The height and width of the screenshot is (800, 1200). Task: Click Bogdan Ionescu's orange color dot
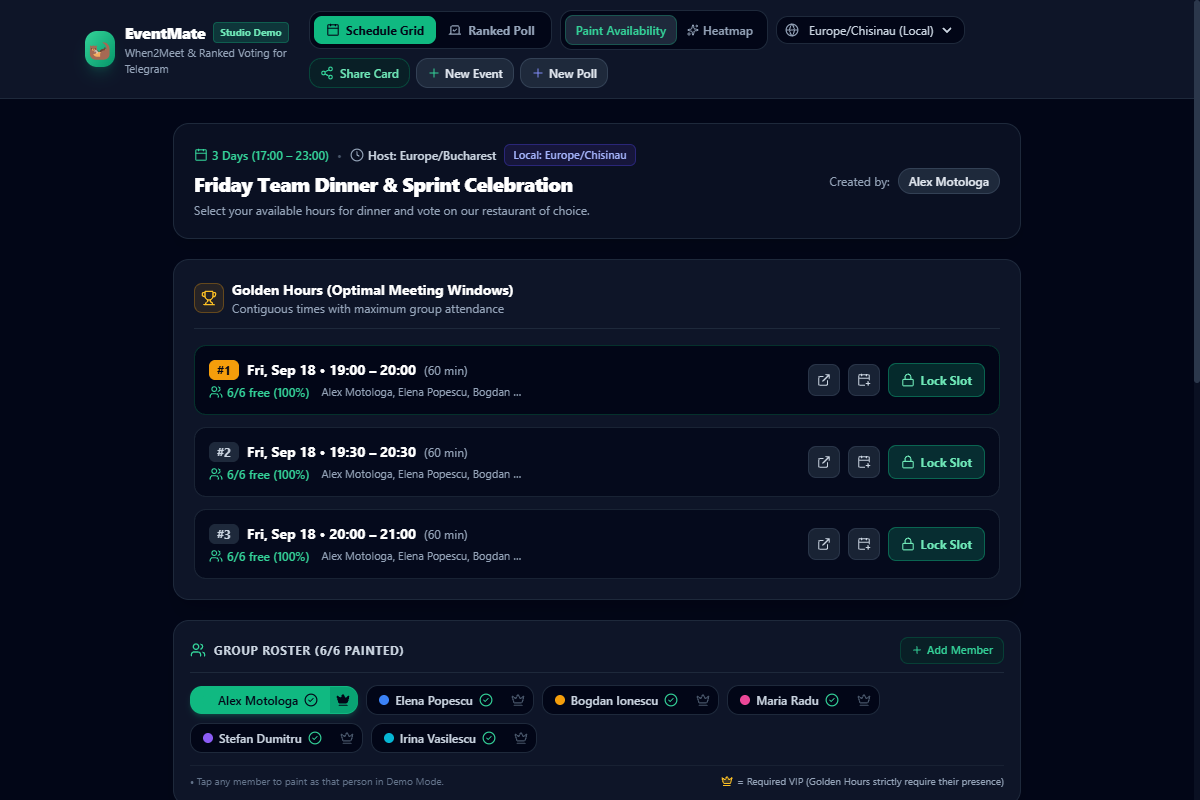click(560, 700)
